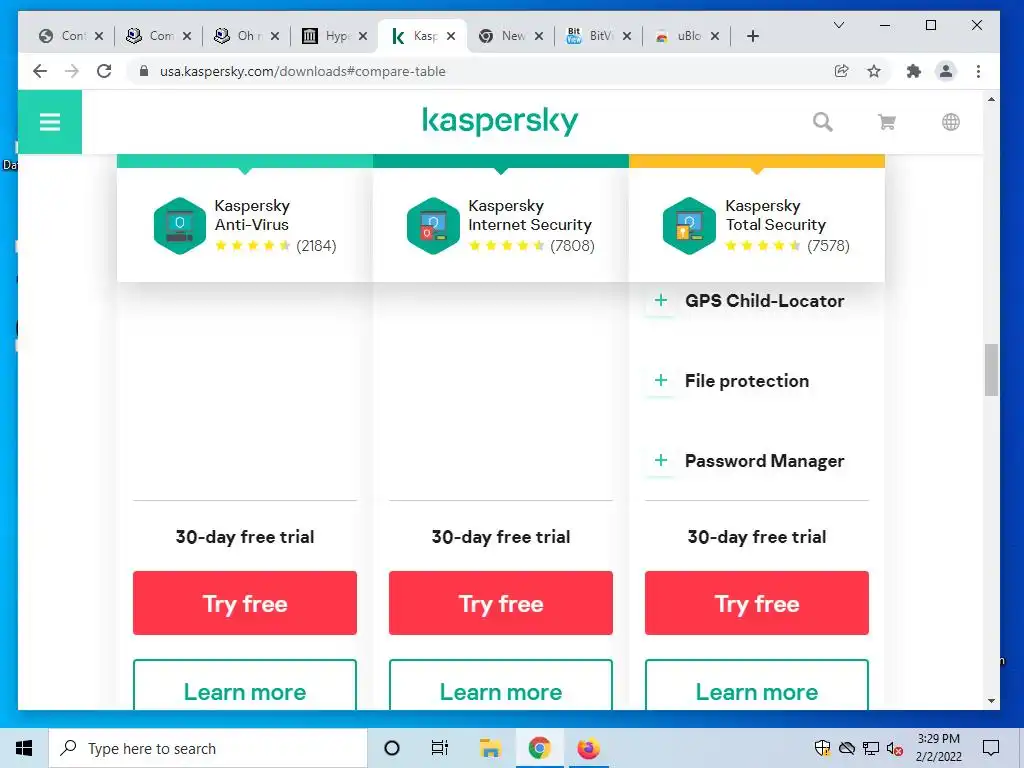Select the Kaspersky Anti-Virus product icon
The width and height of the screenshot is (1024, 768).
(x=180, y=226)
